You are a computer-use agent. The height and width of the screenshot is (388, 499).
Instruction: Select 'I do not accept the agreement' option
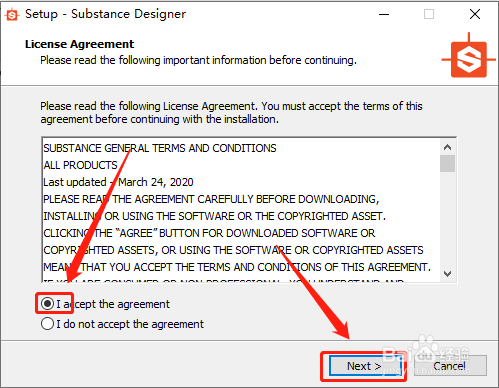47,324
